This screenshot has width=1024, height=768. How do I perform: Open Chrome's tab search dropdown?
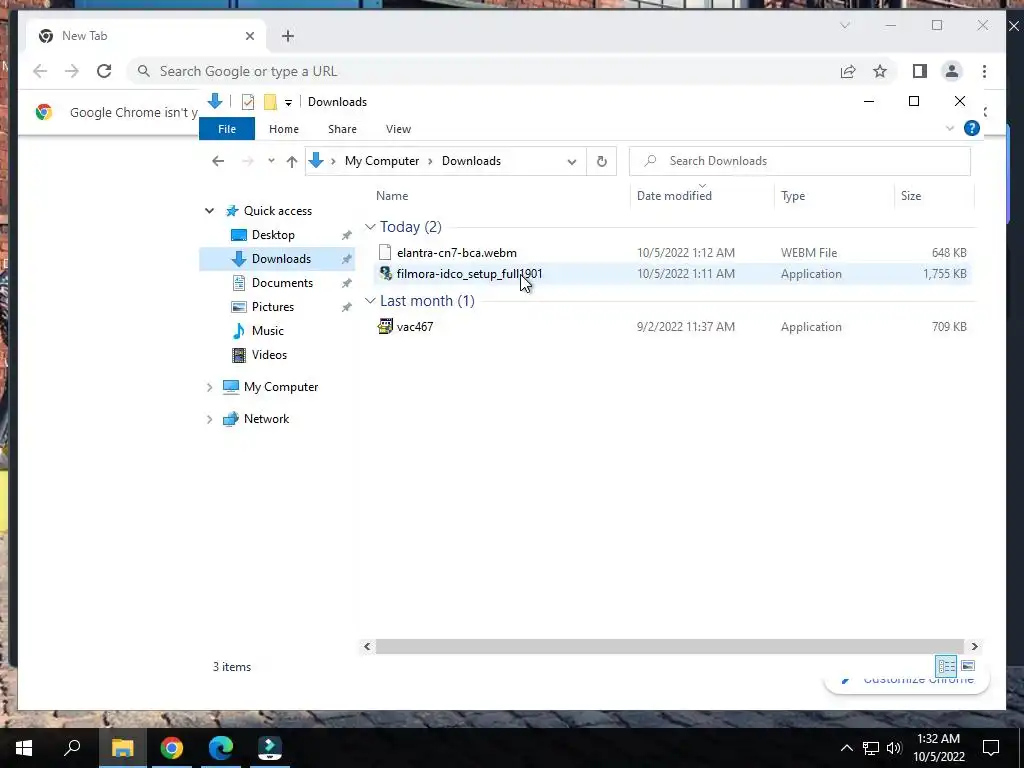click(x=844, y=25)
